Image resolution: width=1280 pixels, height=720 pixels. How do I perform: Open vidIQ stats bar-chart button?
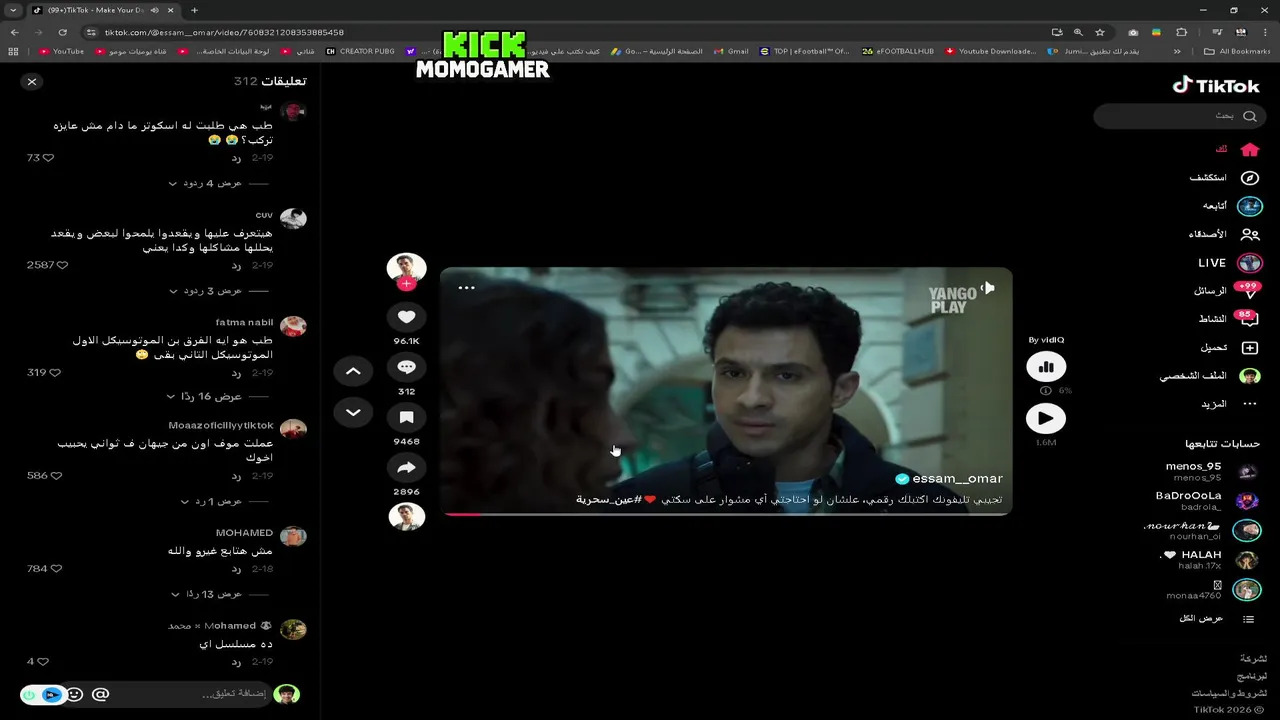pos(1046,367)
